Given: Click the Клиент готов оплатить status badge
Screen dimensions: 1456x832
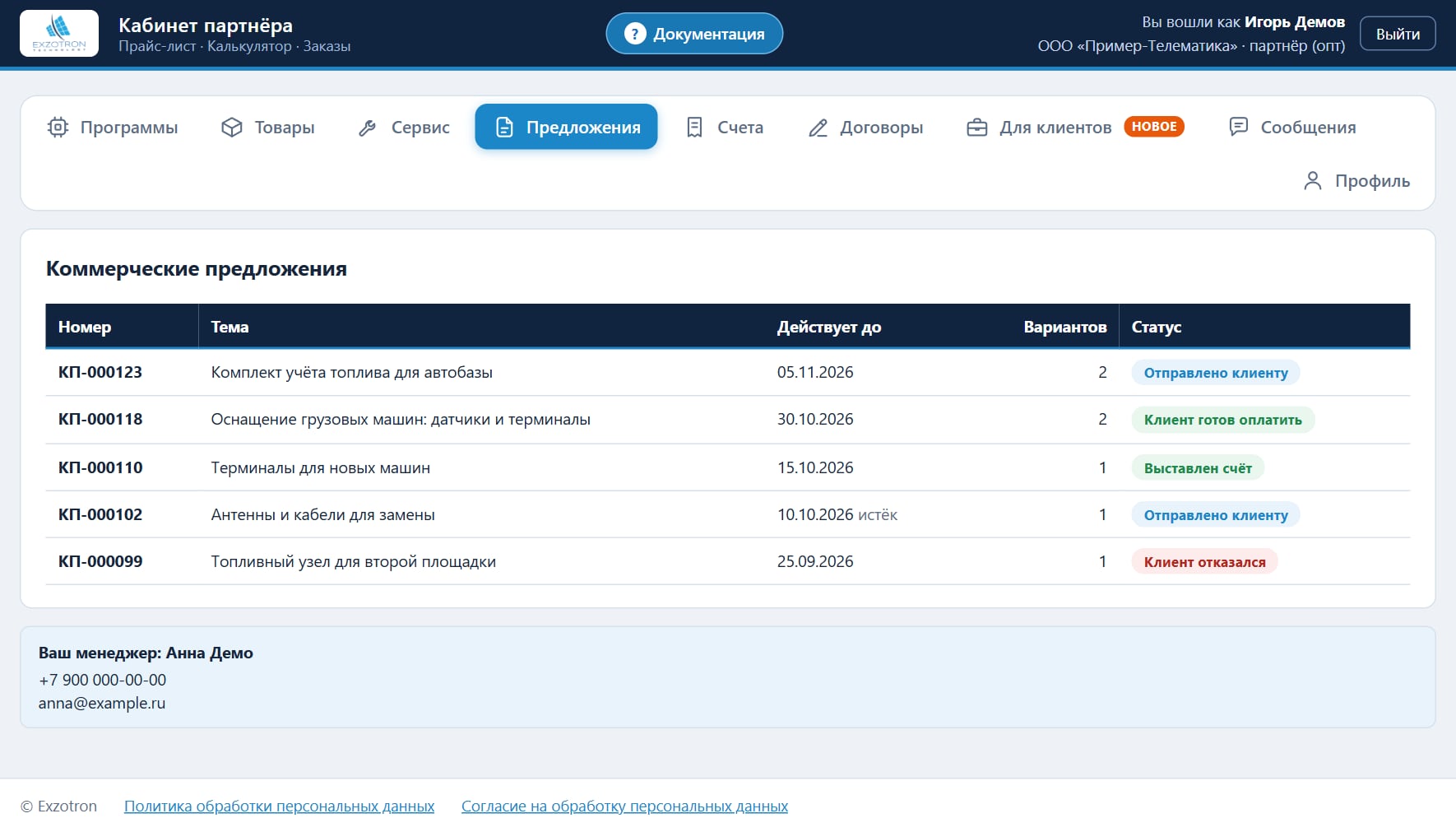Looking at the screenshot, I should point(1223,420).
